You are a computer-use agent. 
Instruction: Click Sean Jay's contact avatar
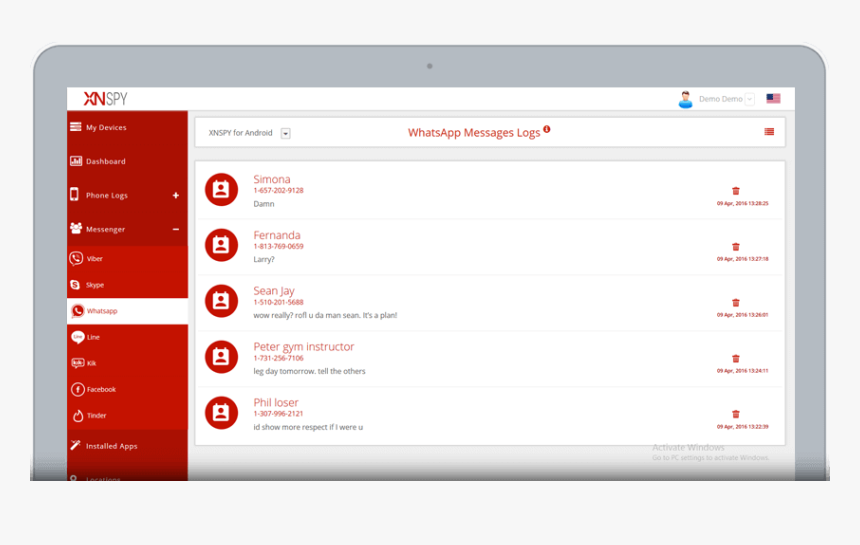(221, 301)
